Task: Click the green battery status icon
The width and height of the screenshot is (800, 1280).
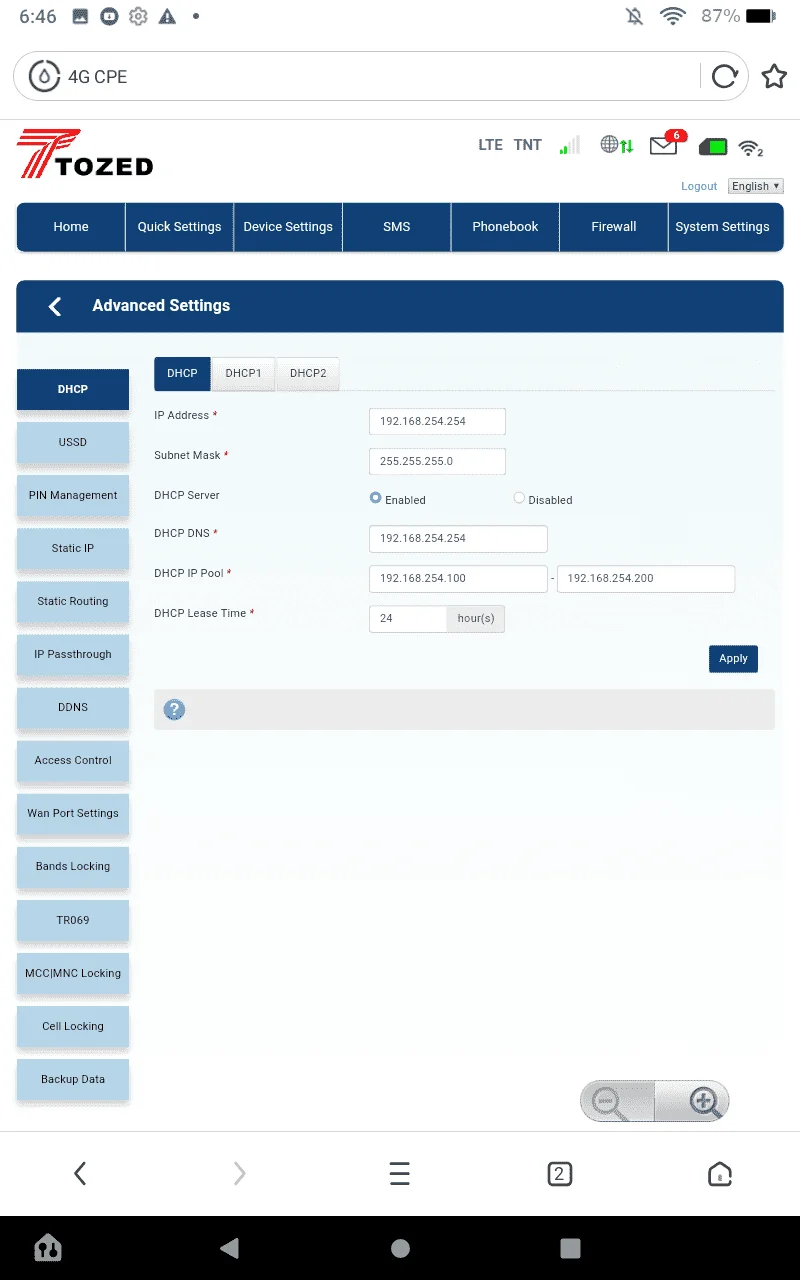Action: [x=713, y=147]
